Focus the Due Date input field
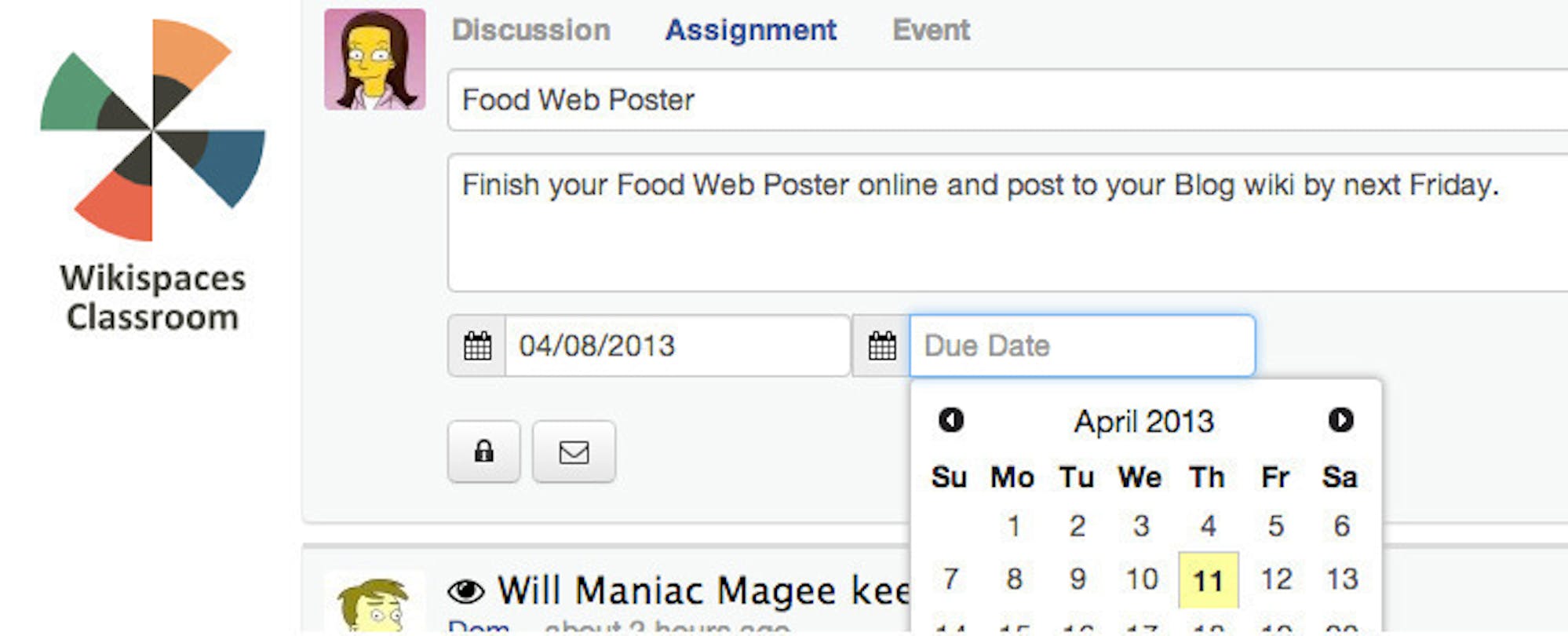 (x=1082, y=345)
